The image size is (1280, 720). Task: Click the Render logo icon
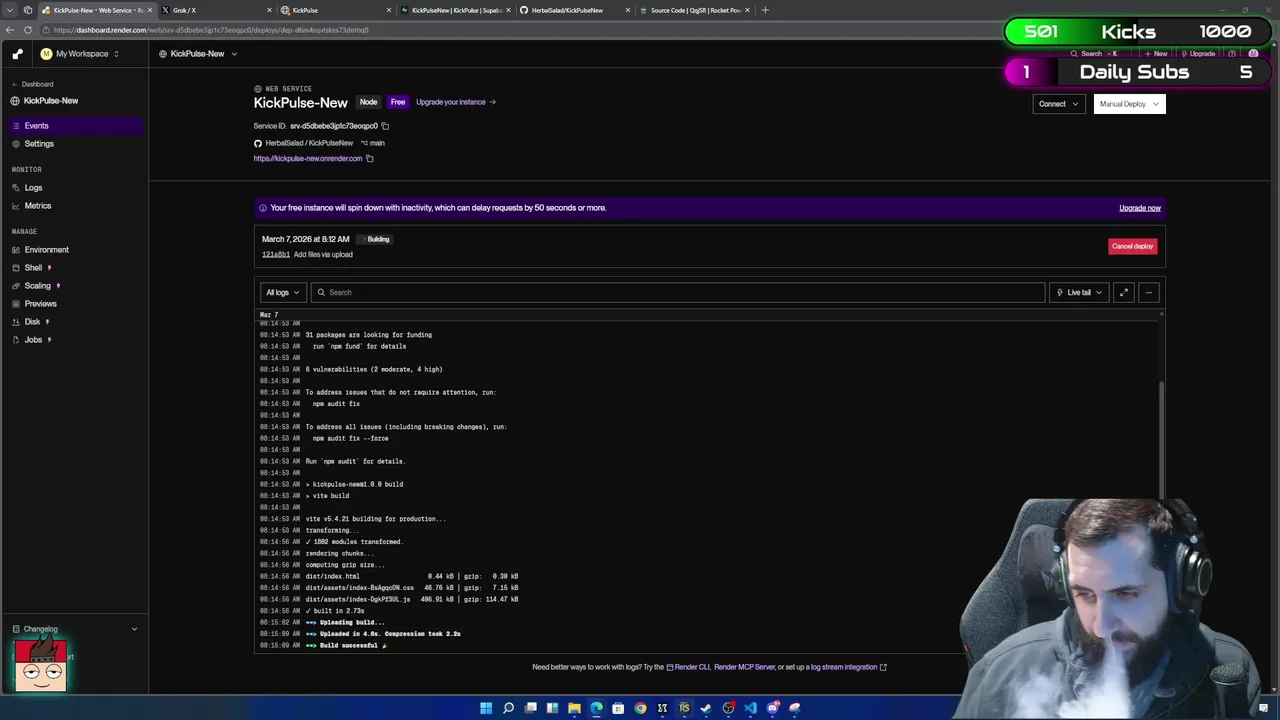click(17, 54)
